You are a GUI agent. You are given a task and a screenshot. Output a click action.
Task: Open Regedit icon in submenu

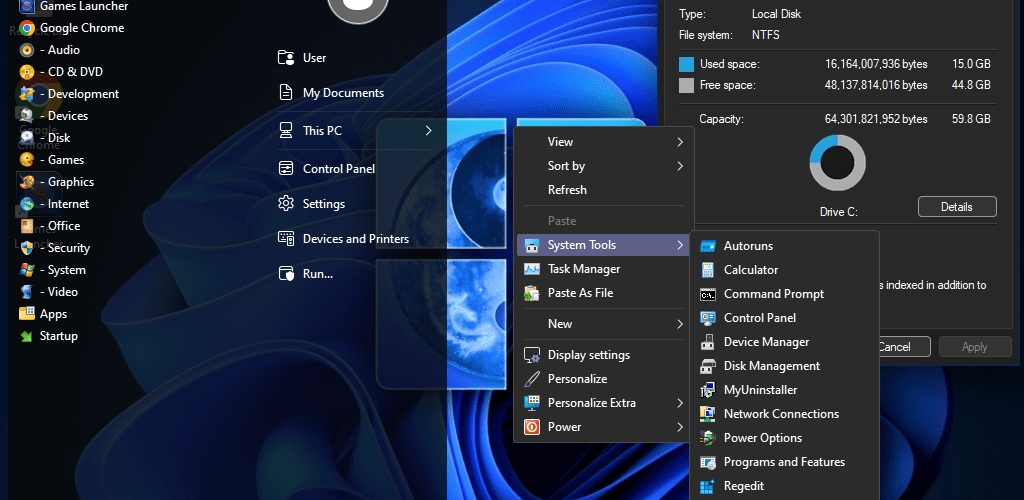[x=707, y=486]
